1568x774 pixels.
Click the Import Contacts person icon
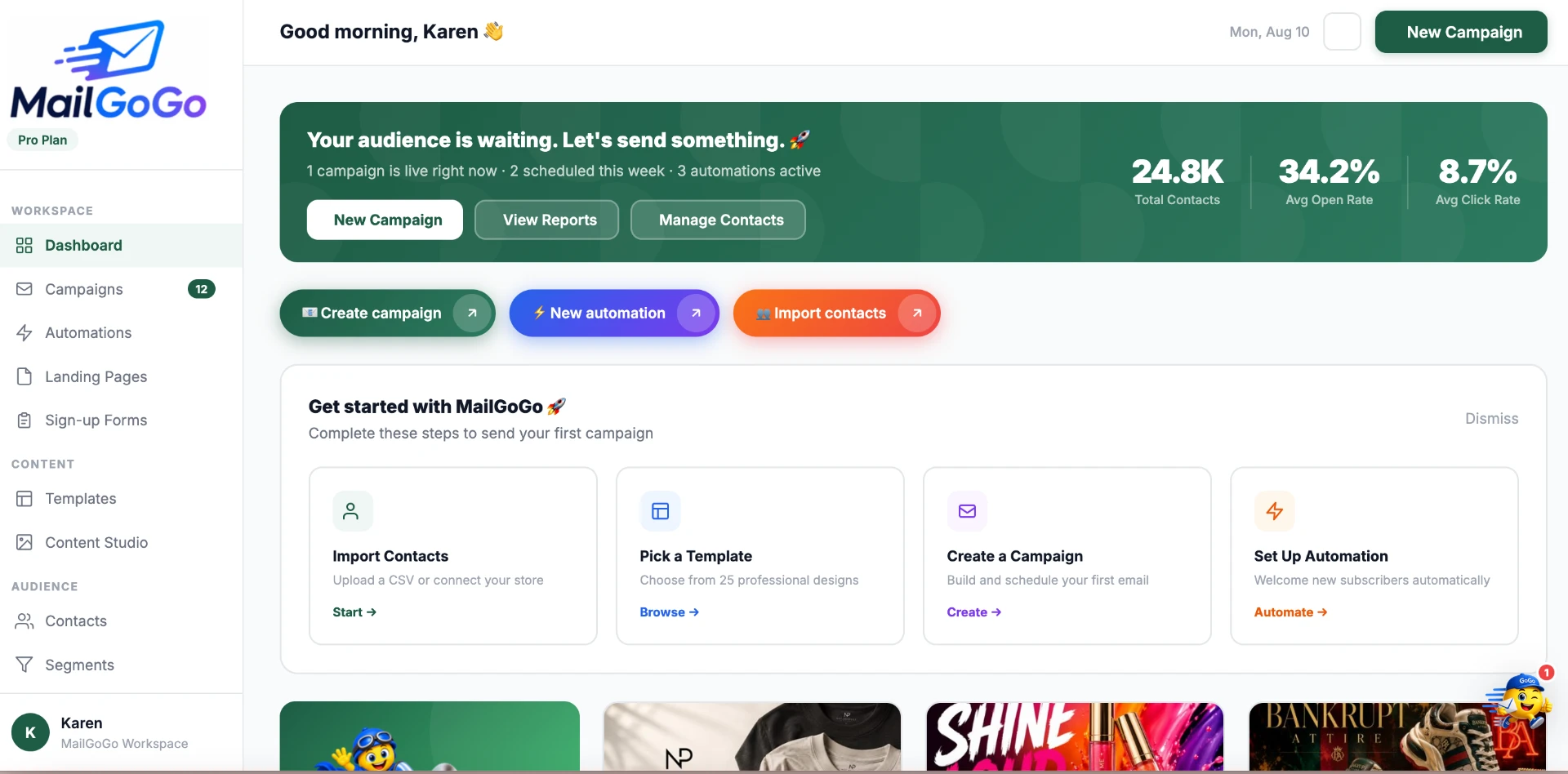tap(351, 511)
